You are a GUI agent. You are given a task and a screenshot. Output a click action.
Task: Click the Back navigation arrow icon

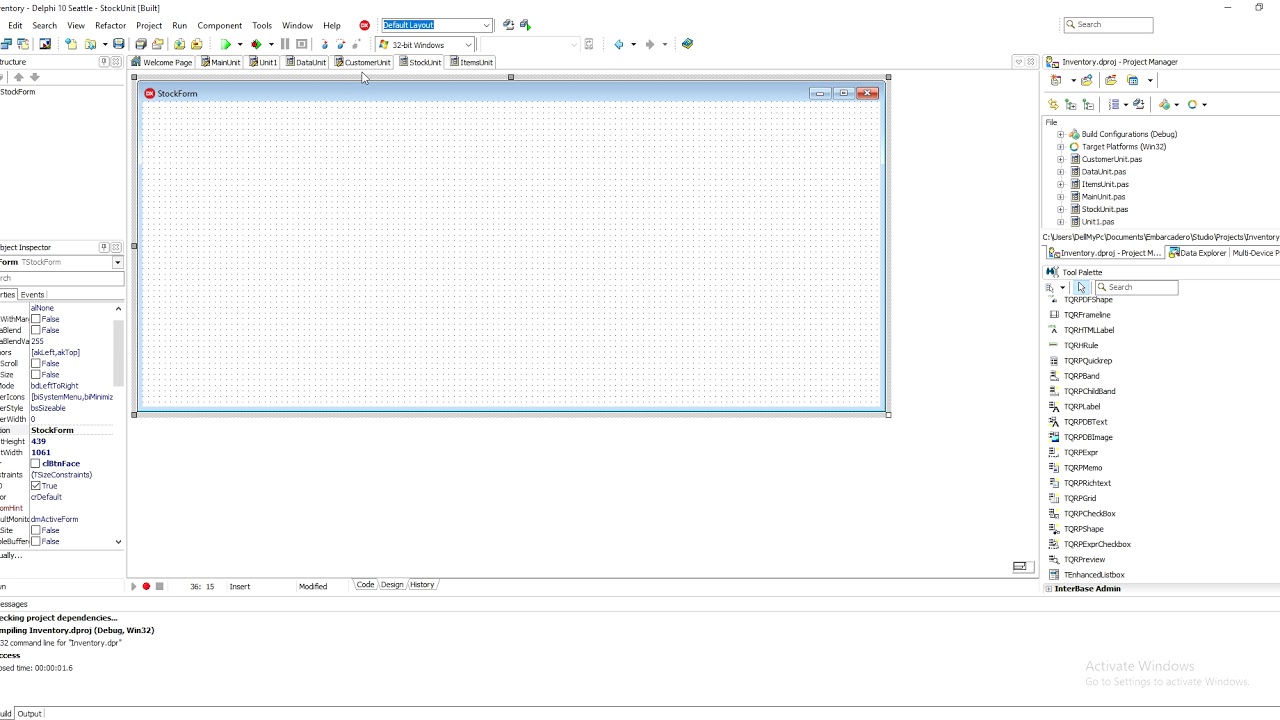[619, 44]
